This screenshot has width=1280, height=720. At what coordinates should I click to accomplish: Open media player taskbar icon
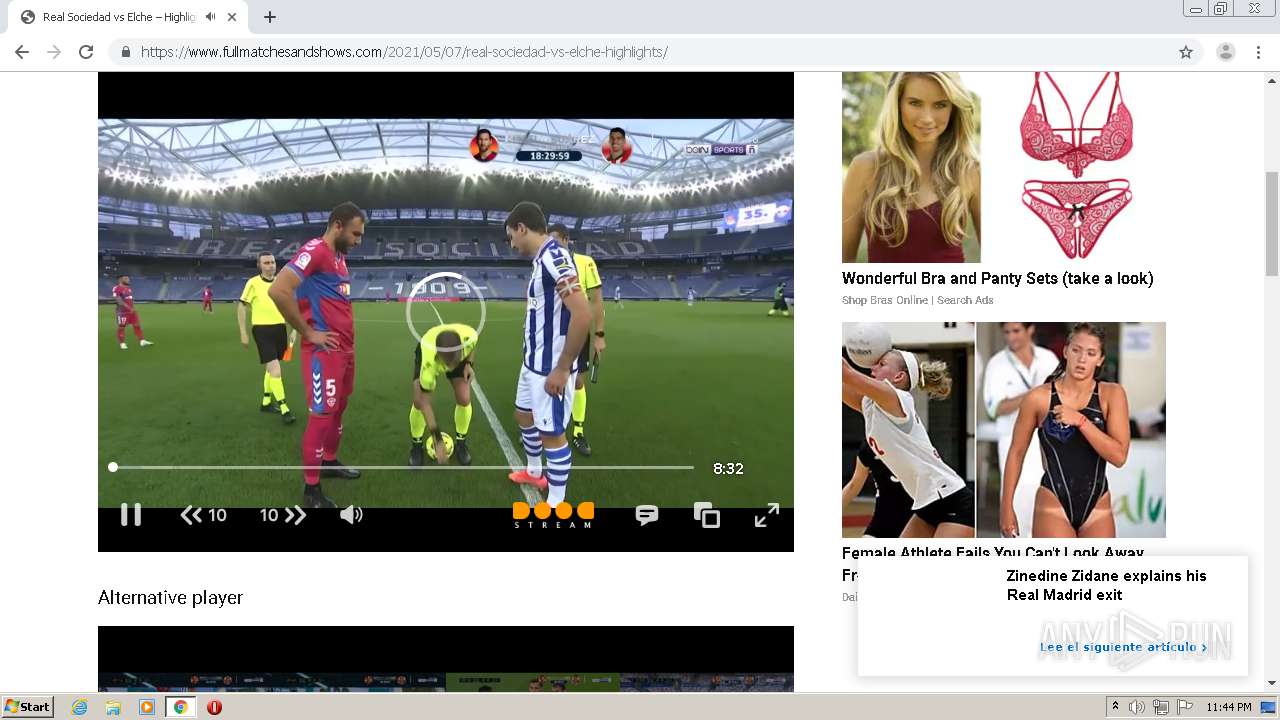[147, 707]
